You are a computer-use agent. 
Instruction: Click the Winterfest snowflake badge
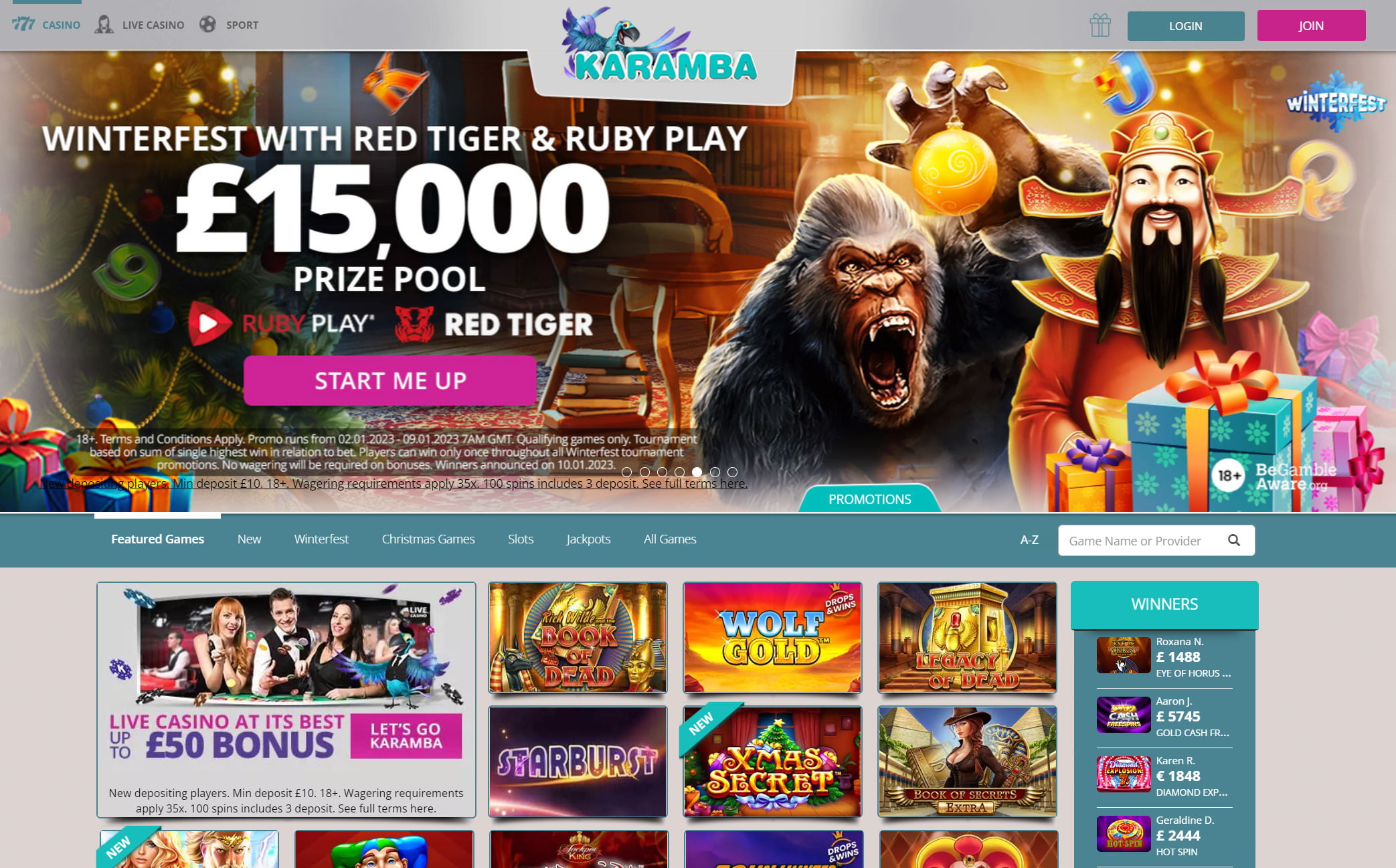click(x=1336, y=102)
